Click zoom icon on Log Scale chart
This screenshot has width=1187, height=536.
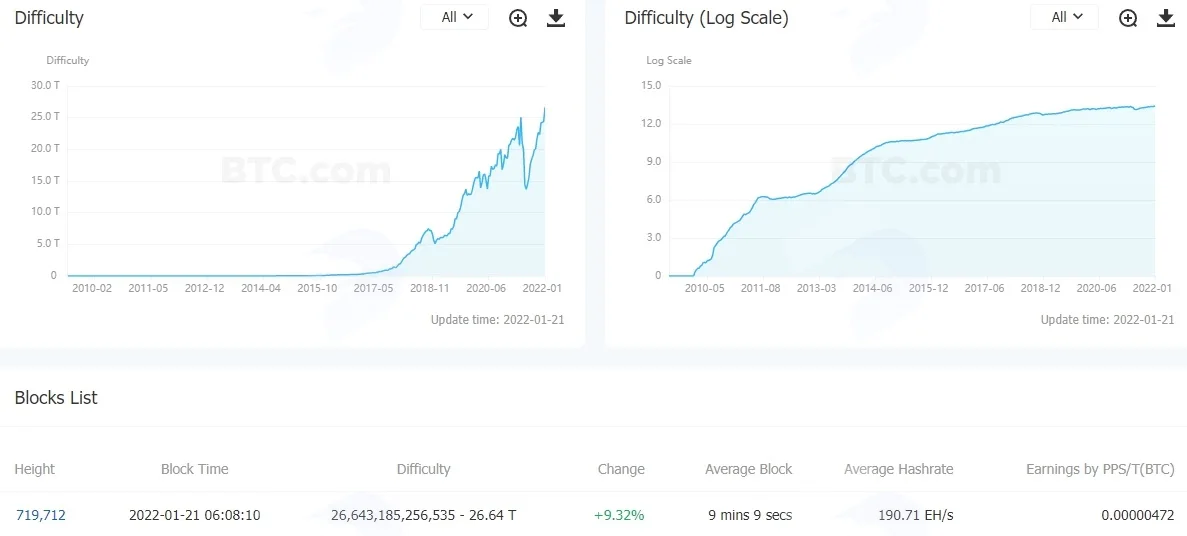[x=1128, y=18]
